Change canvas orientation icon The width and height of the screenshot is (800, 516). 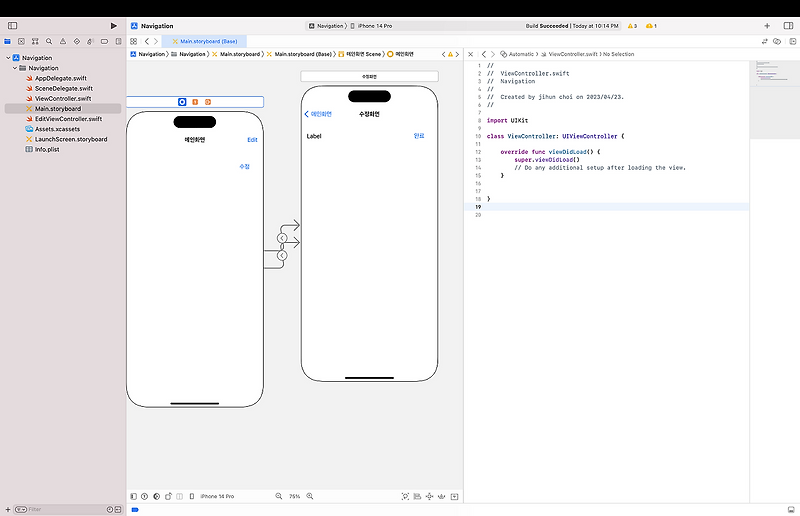click(168, 496)
